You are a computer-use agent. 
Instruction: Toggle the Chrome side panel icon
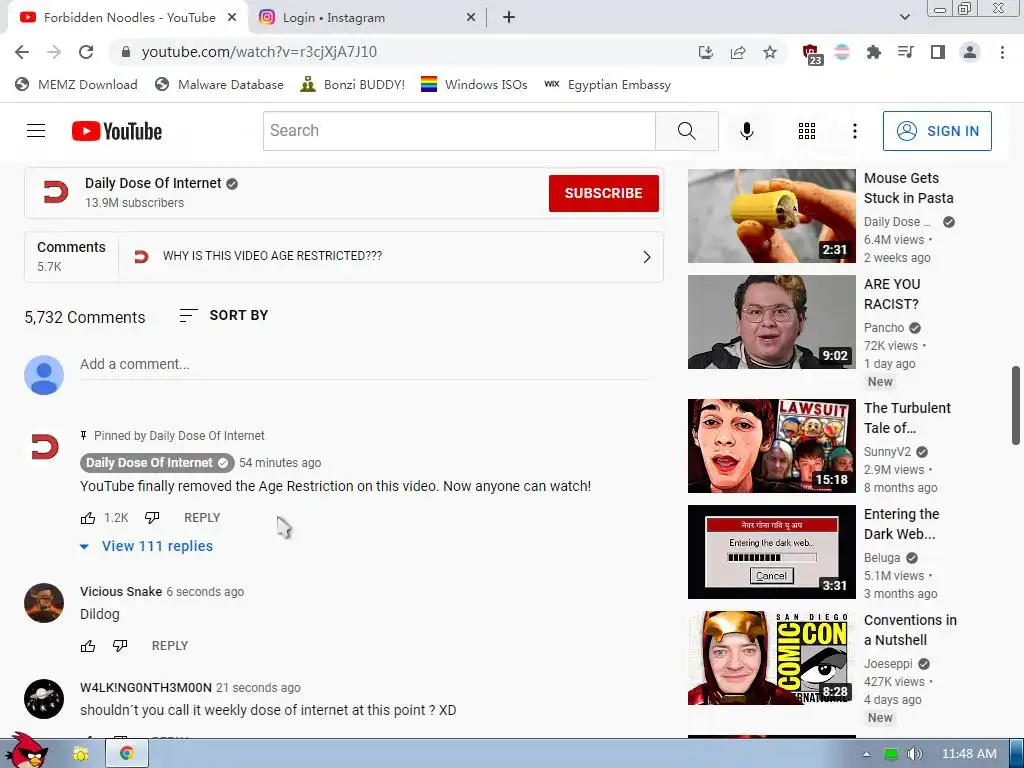[938, 52]
